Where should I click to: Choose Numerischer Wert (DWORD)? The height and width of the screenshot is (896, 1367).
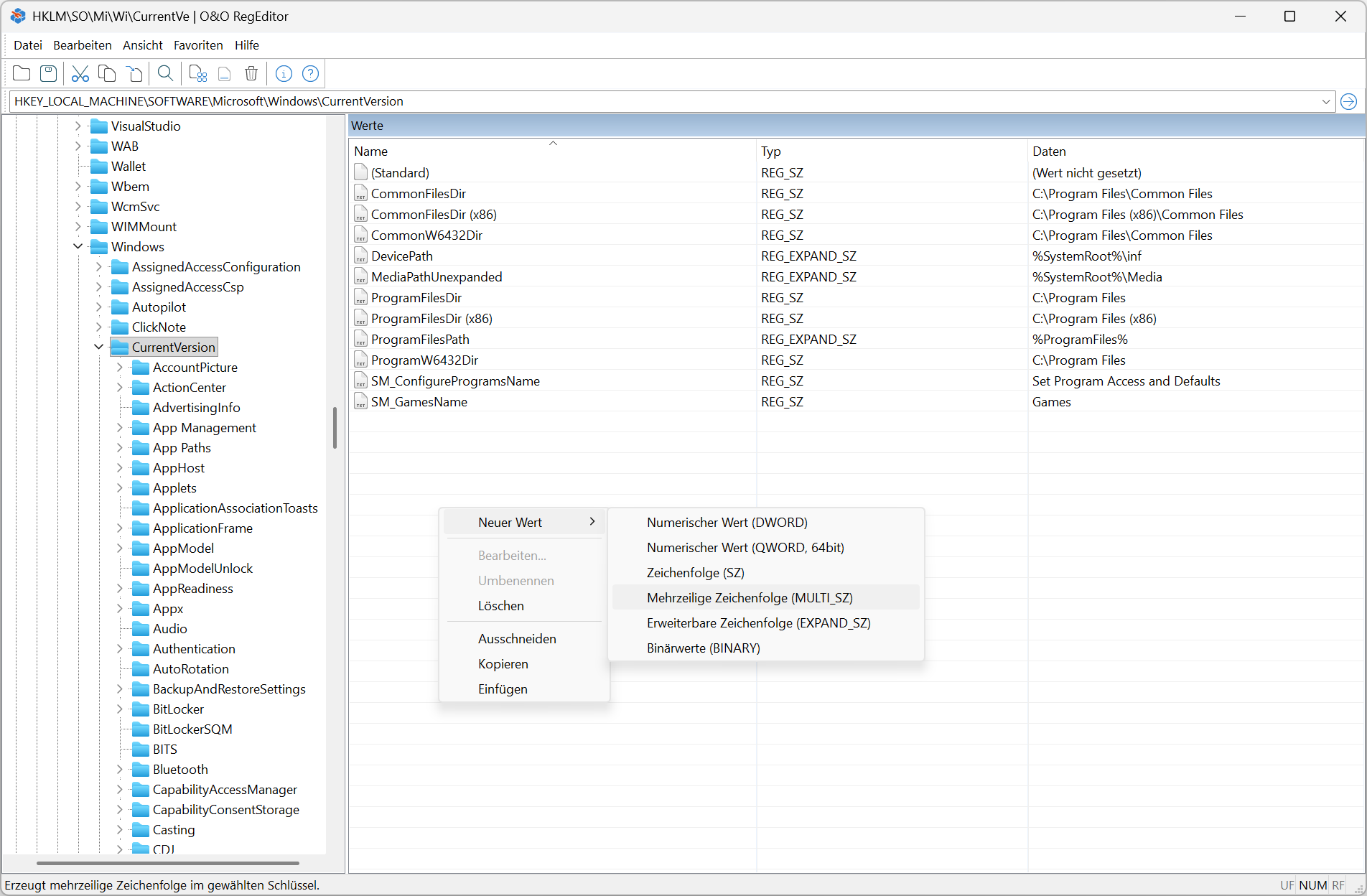tap(765, 523)
